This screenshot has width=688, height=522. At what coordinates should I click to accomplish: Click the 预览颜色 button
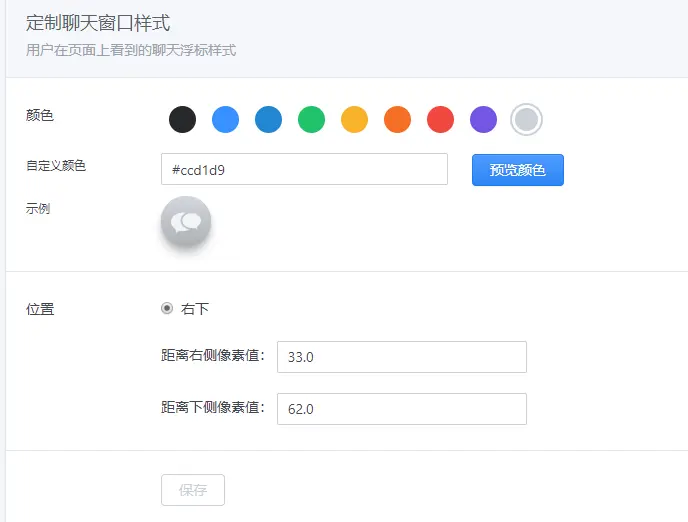518,170
